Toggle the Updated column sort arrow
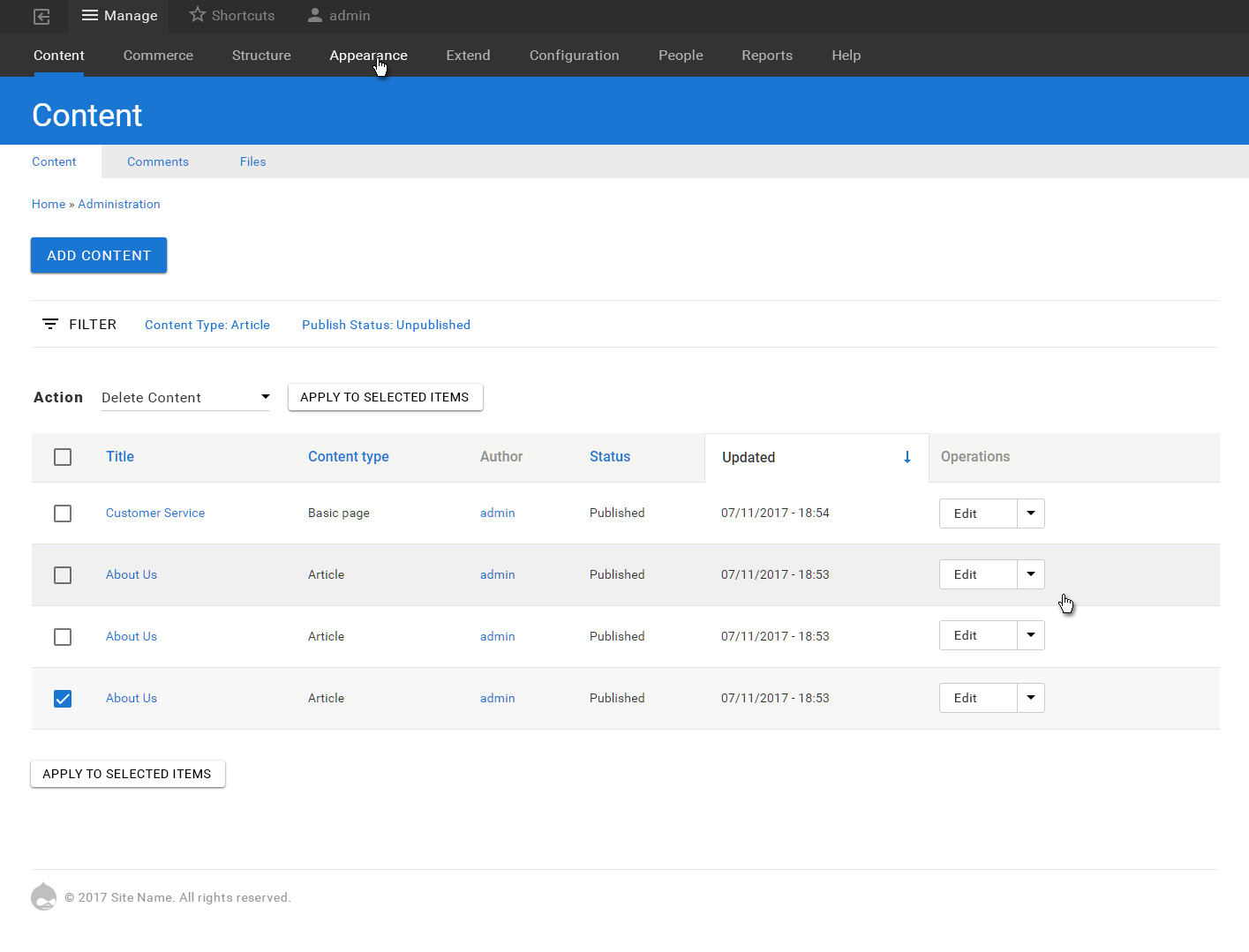The height and width of the screenshot is (952, 1249). (x=907, y=457)
